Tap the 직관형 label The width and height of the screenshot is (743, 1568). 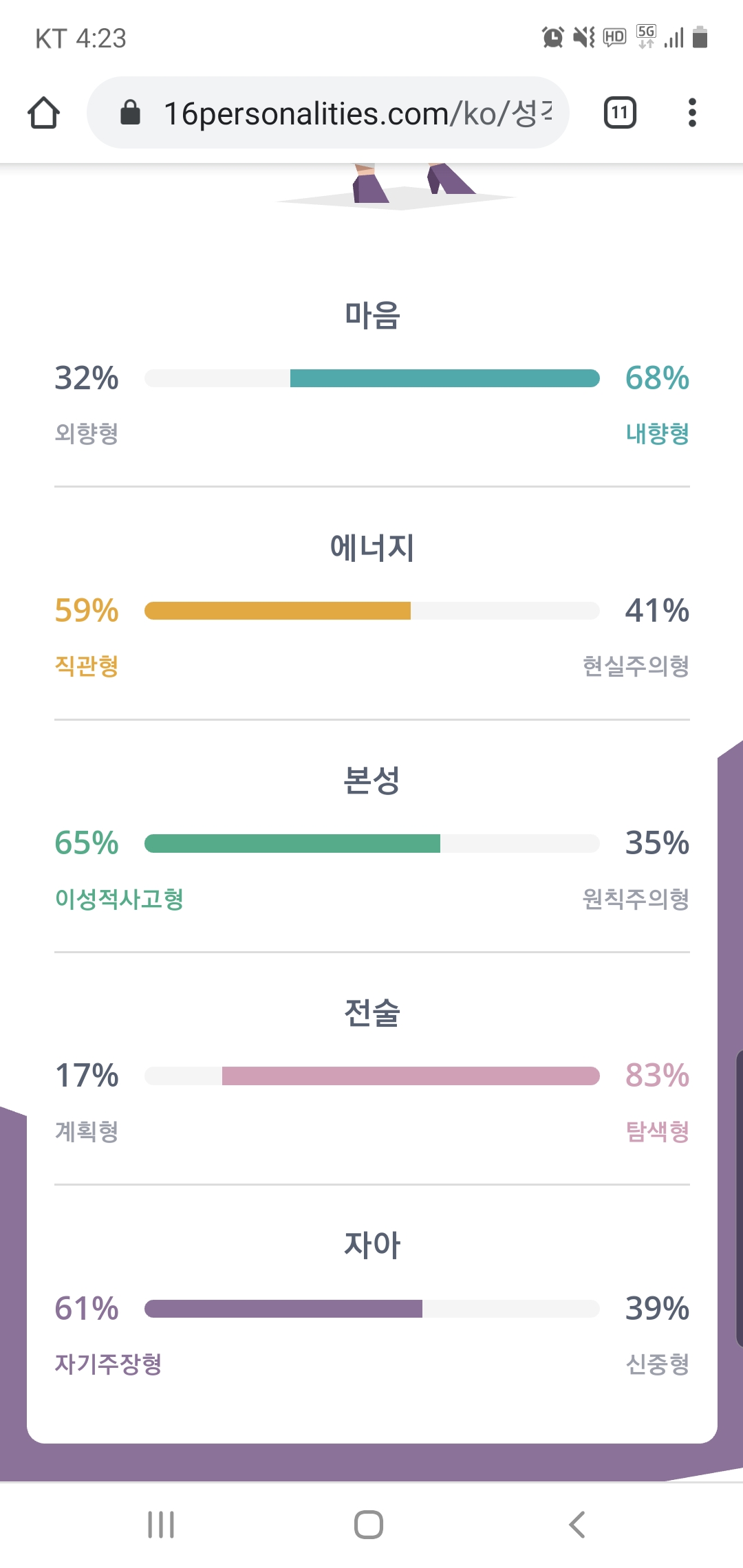87,666
